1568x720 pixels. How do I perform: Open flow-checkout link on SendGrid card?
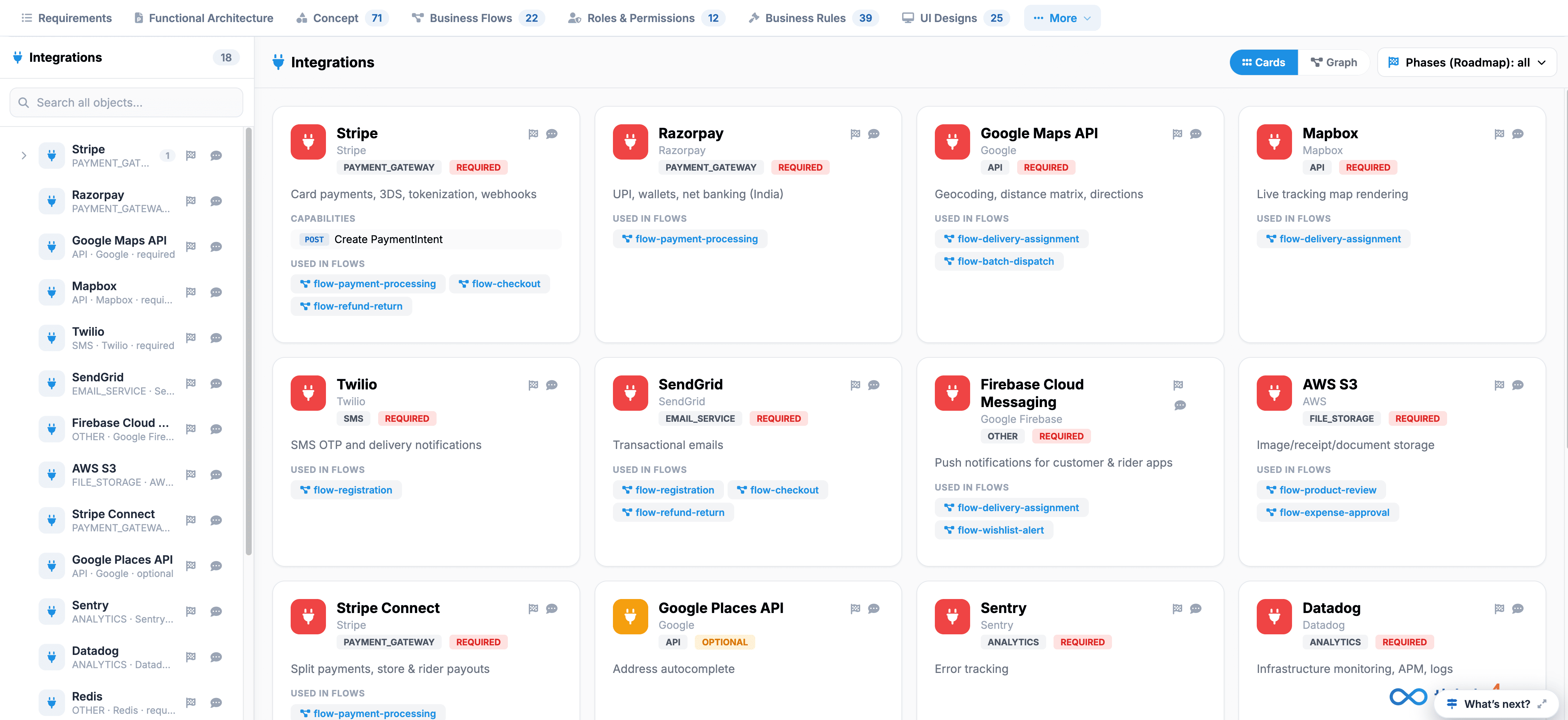click(x=777, y=490)
